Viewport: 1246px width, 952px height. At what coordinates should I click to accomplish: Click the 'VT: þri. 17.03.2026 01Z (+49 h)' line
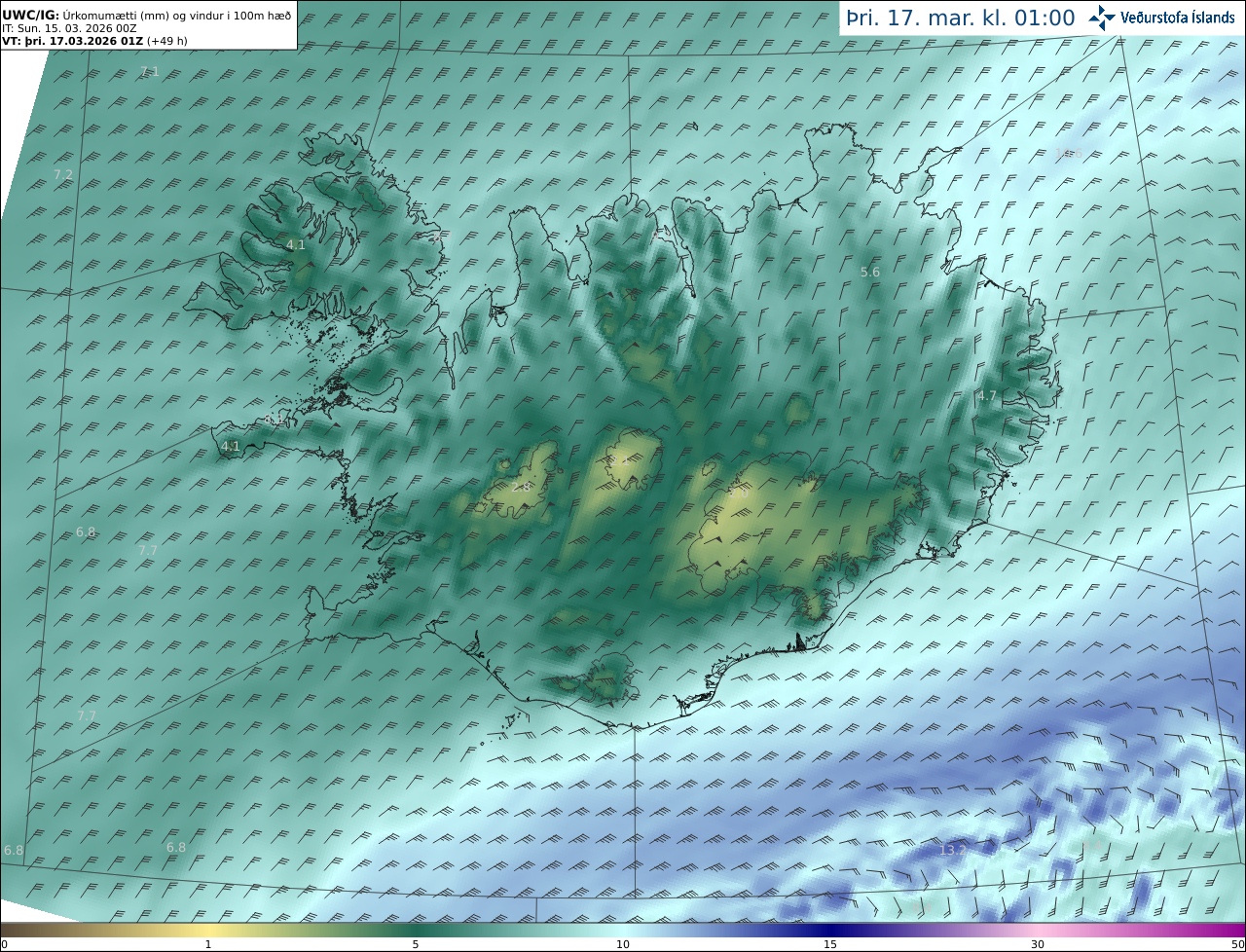pos(94,41)
